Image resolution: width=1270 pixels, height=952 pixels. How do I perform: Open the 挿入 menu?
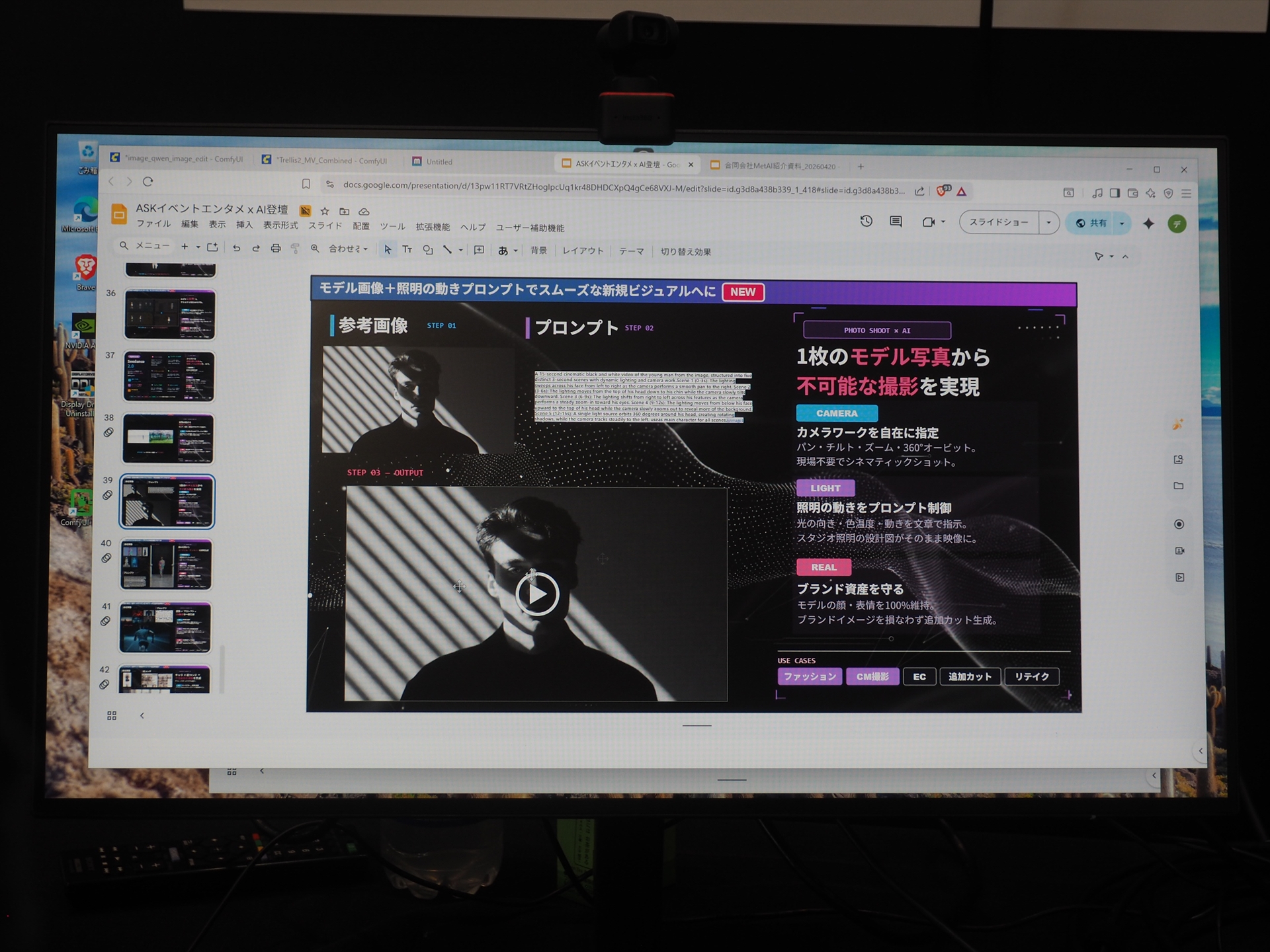[x=244, y=225]
